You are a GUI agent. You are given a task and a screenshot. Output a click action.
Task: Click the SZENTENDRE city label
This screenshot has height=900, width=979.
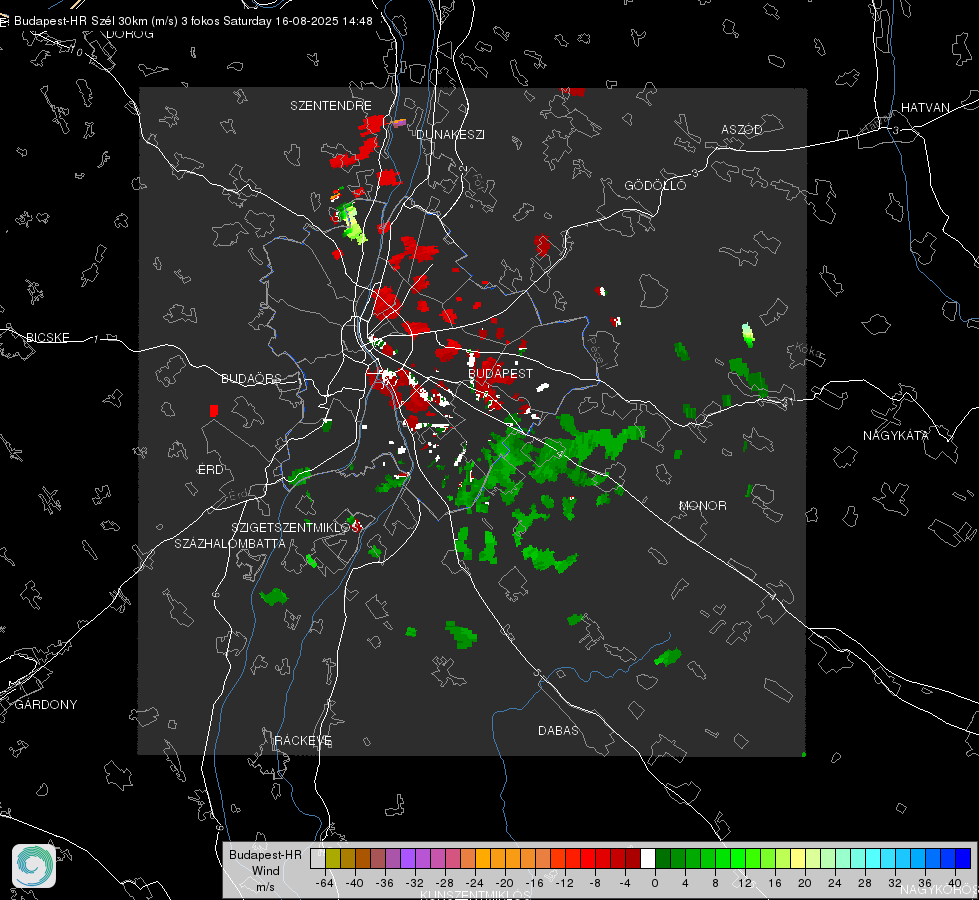tap(331, 106)
